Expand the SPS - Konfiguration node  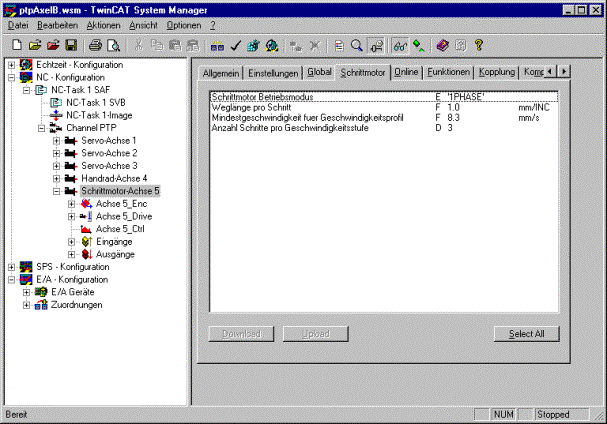coord(12,267)
